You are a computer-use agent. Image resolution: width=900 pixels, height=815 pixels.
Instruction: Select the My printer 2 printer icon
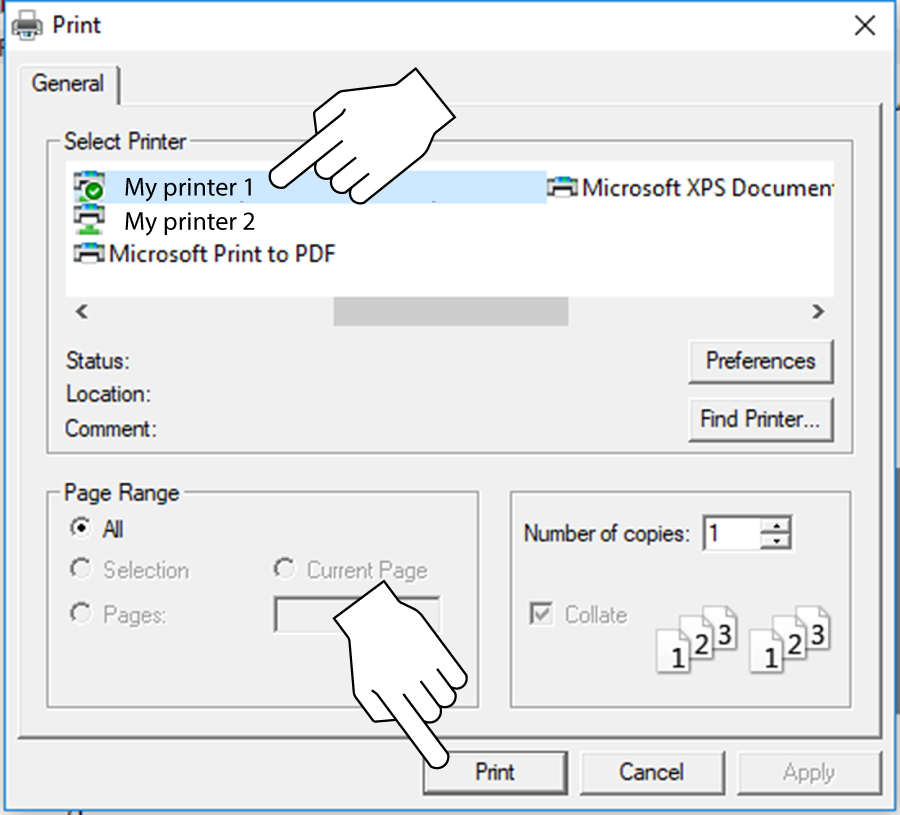point(88,221)
